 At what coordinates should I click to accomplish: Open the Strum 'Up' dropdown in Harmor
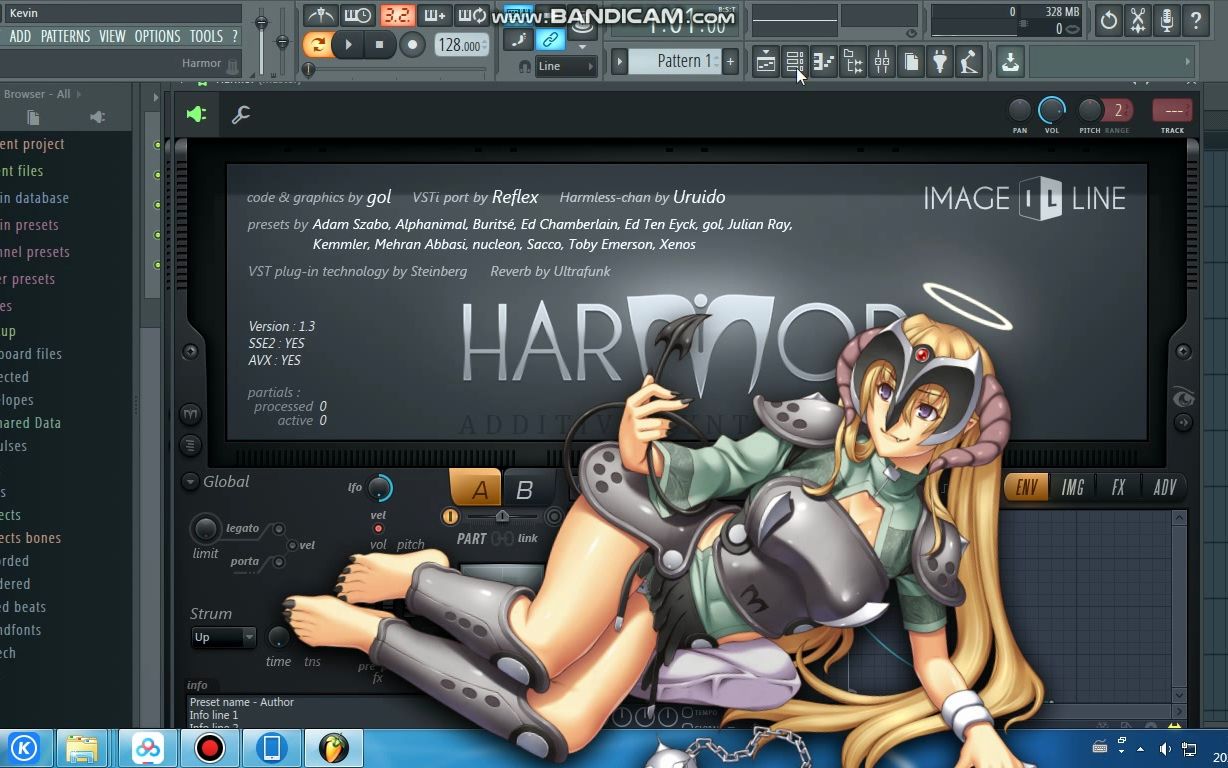tap(222, 637)
